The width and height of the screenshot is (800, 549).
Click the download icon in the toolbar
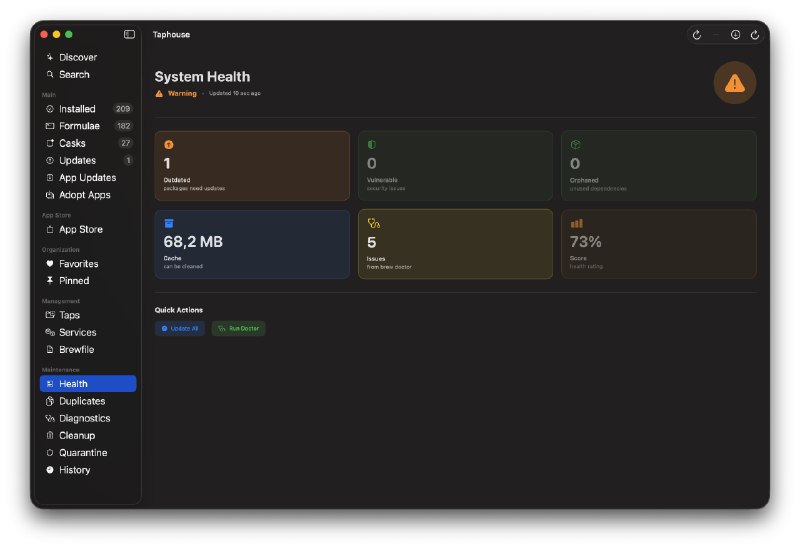(735, 35)
